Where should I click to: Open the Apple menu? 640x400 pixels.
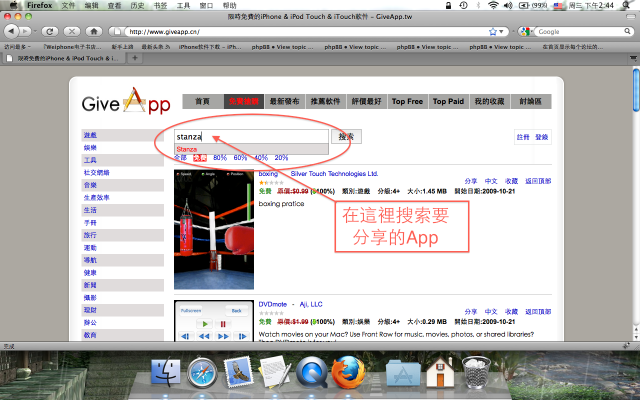pos(14,5)
